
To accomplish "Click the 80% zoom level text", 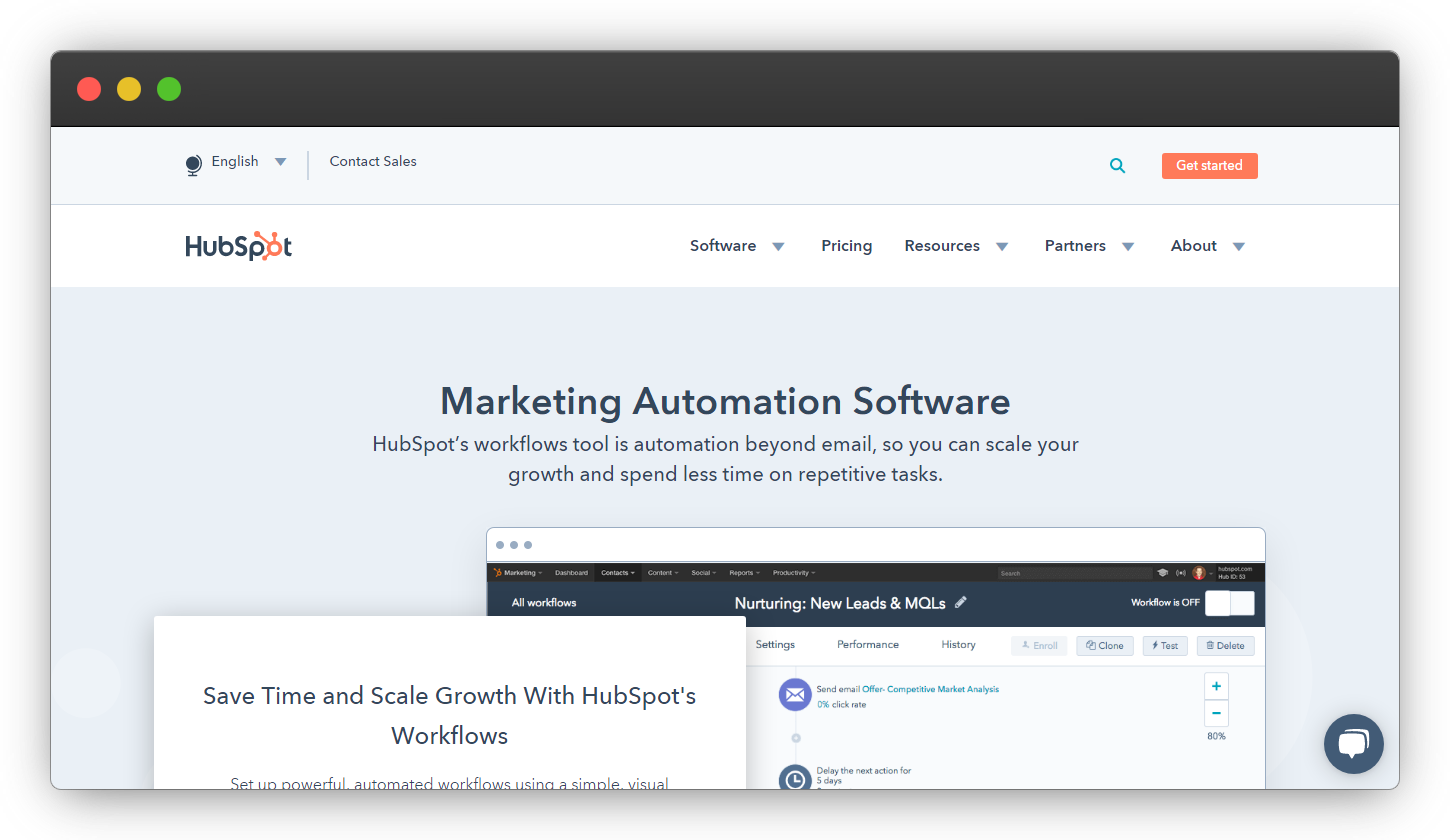I will pos(1216,737).
